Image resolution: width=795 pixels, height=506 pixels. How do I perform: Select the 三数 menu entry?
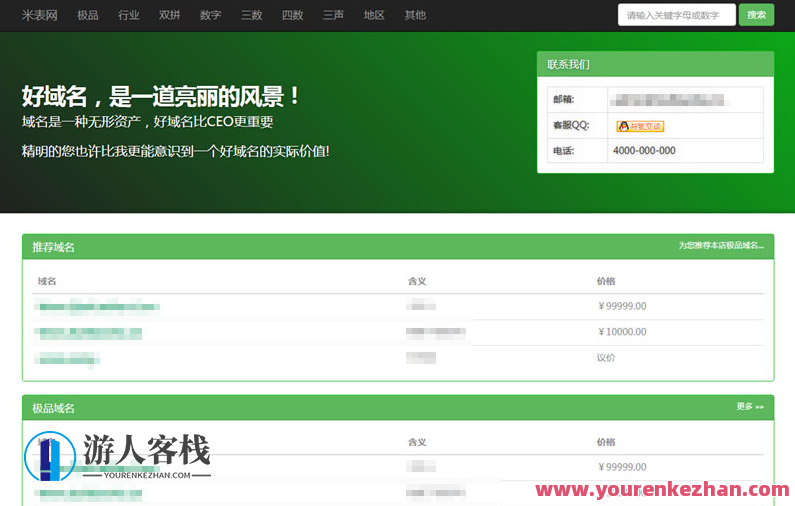point(251,15)
